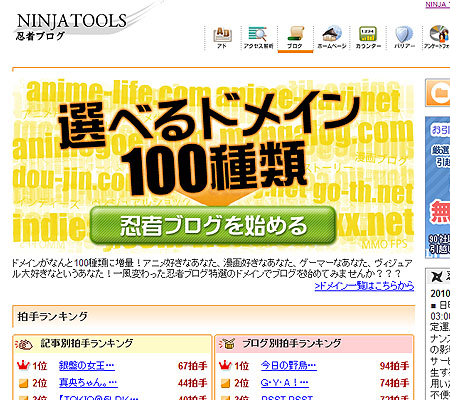Viewport: 450px width, 400px height.
Task: Click the 2位 medal icon beside 真央ちゃん
Action: click(24, 383)
